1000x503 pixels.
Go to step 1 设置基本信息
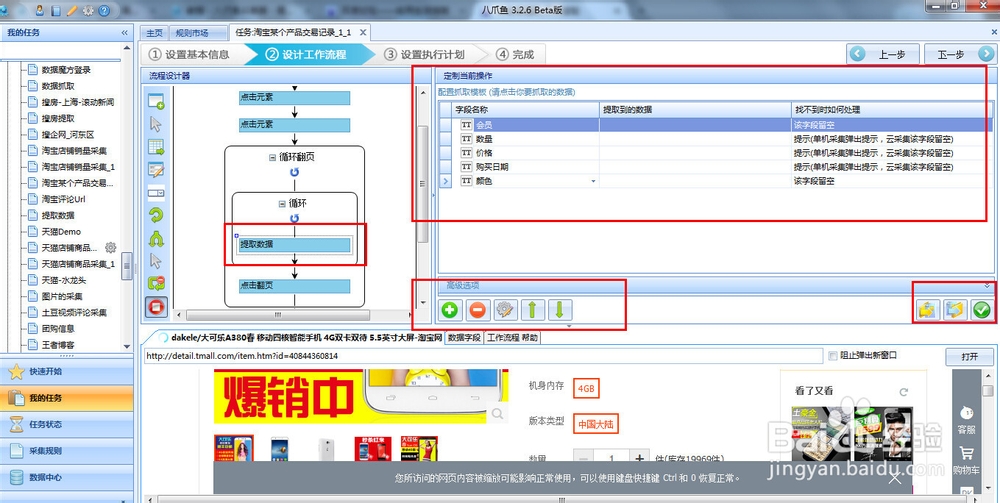(189, 55)
